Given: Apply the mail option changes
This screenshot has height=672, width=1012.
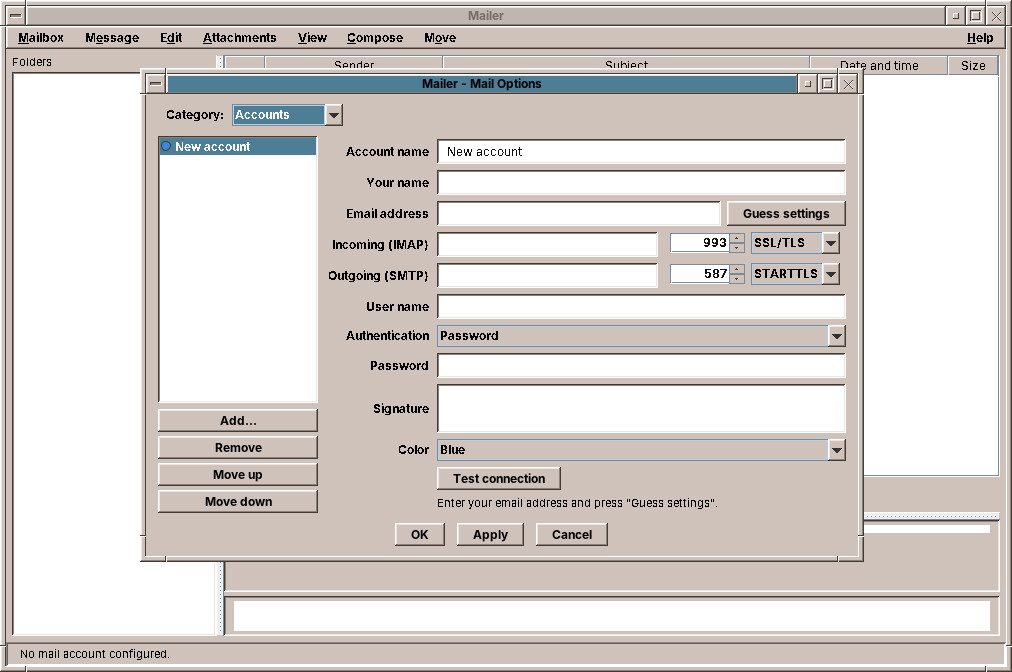Looking at the screenshot, I should pos(490,535).
